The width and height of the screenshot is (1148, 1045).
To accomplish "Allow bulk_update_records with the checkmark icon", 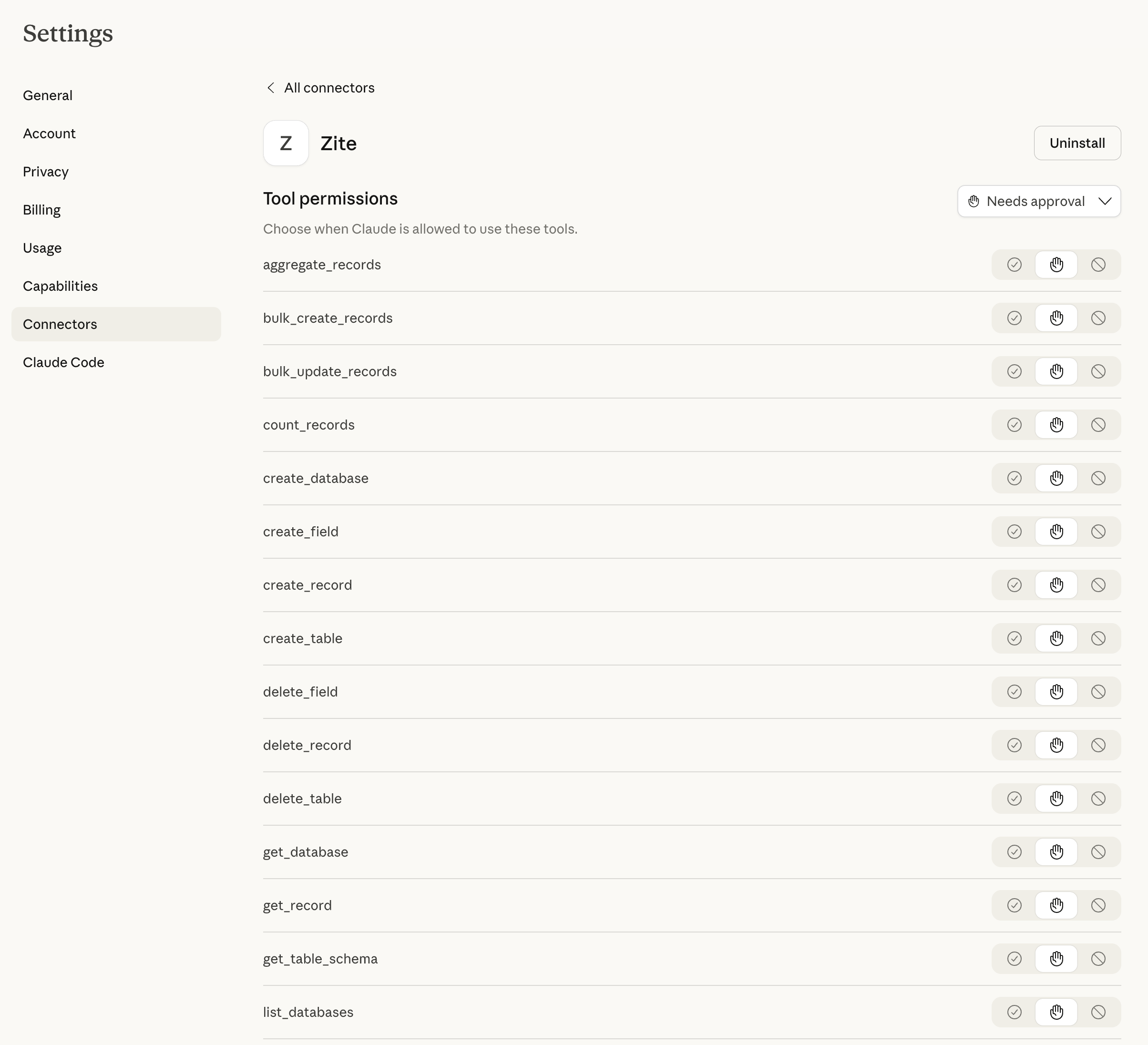I will coord(1014,372).
